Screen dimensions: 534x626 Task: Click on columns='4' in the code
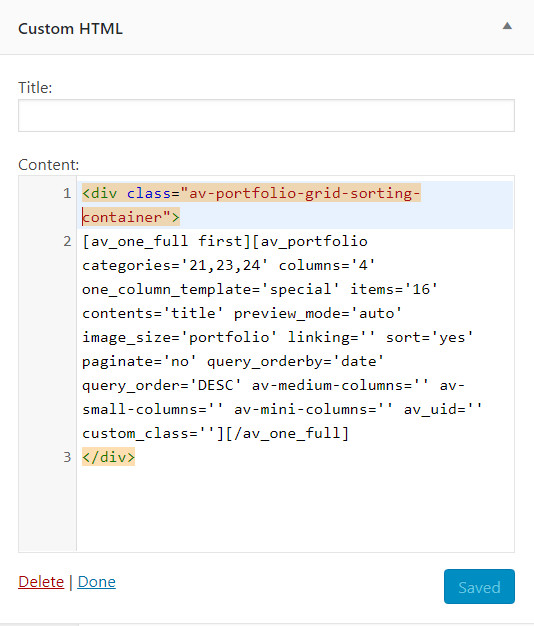[326, 265]
